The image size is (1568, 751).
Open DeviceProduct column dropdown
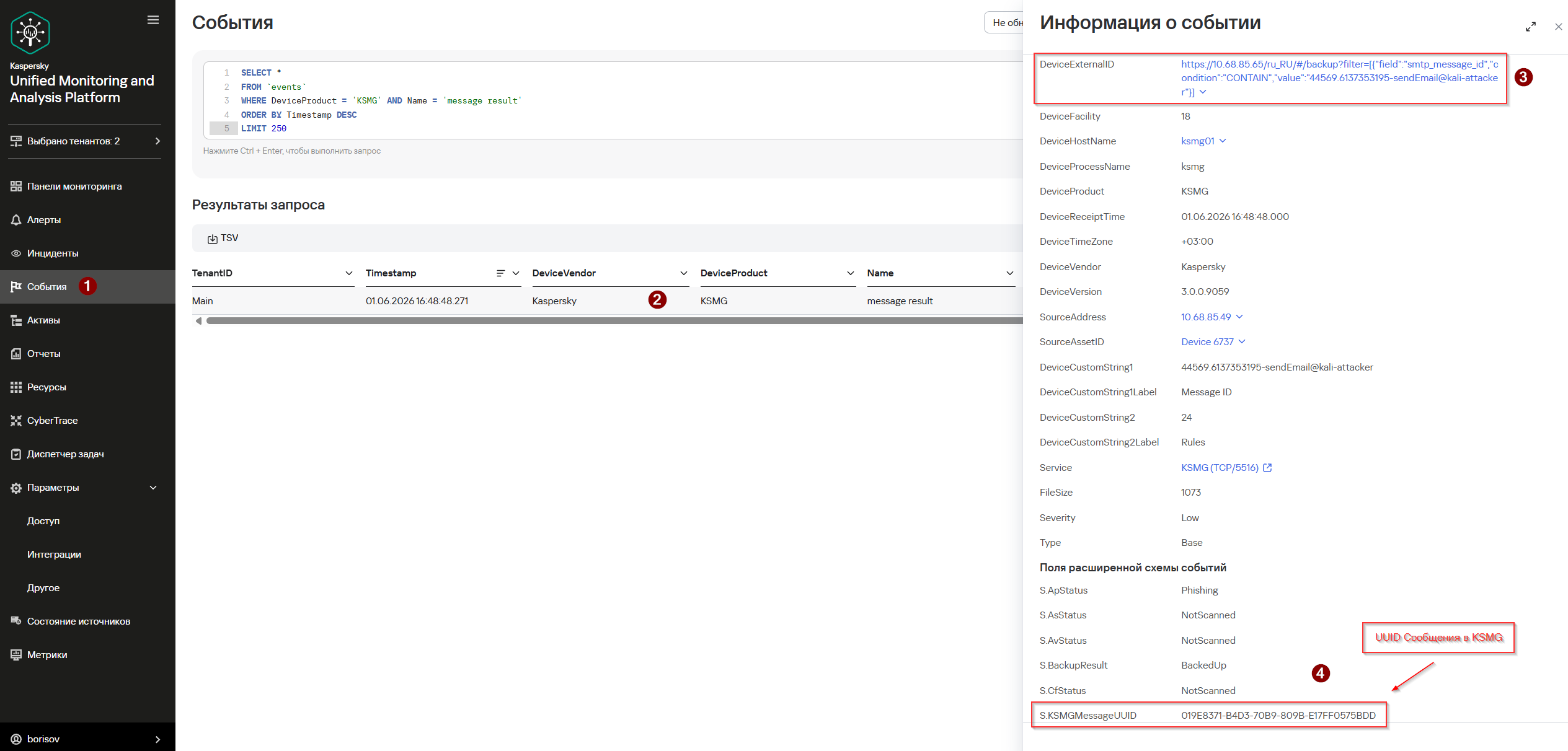[850, 273]
